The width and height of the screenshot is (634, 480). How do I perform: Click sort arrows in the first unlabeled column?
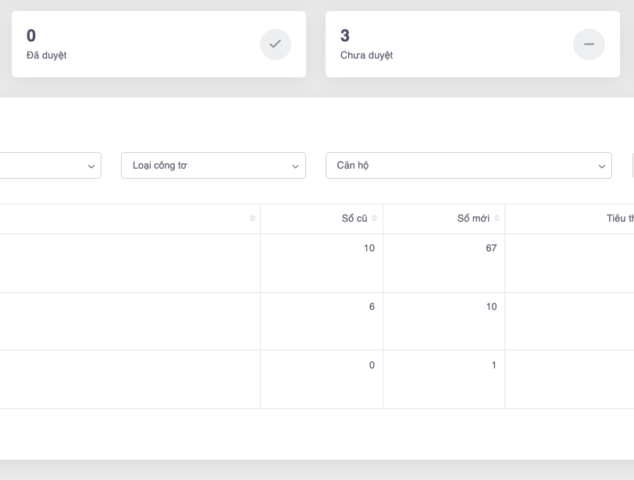253,219
